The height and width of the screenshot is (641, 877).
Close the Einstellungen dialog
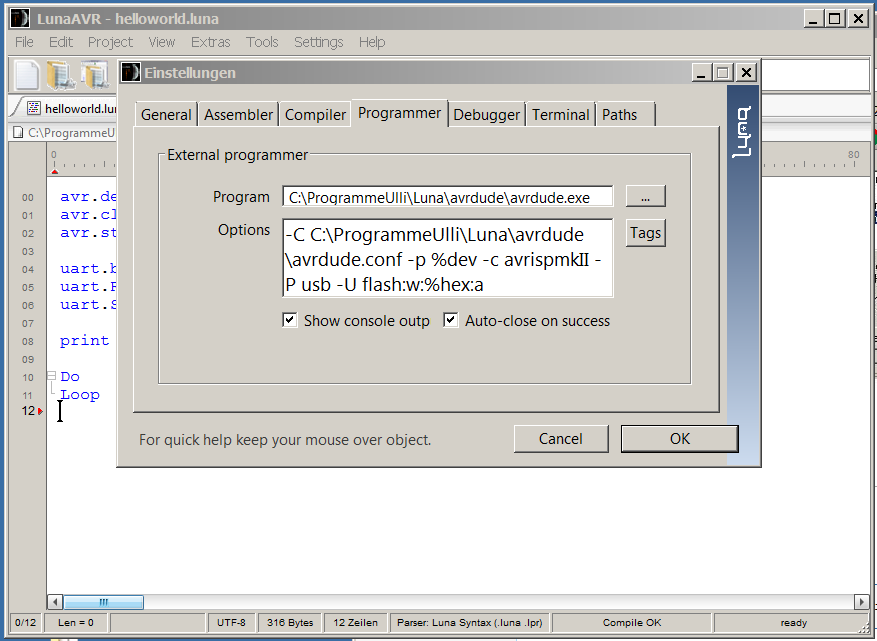point(746,73)
